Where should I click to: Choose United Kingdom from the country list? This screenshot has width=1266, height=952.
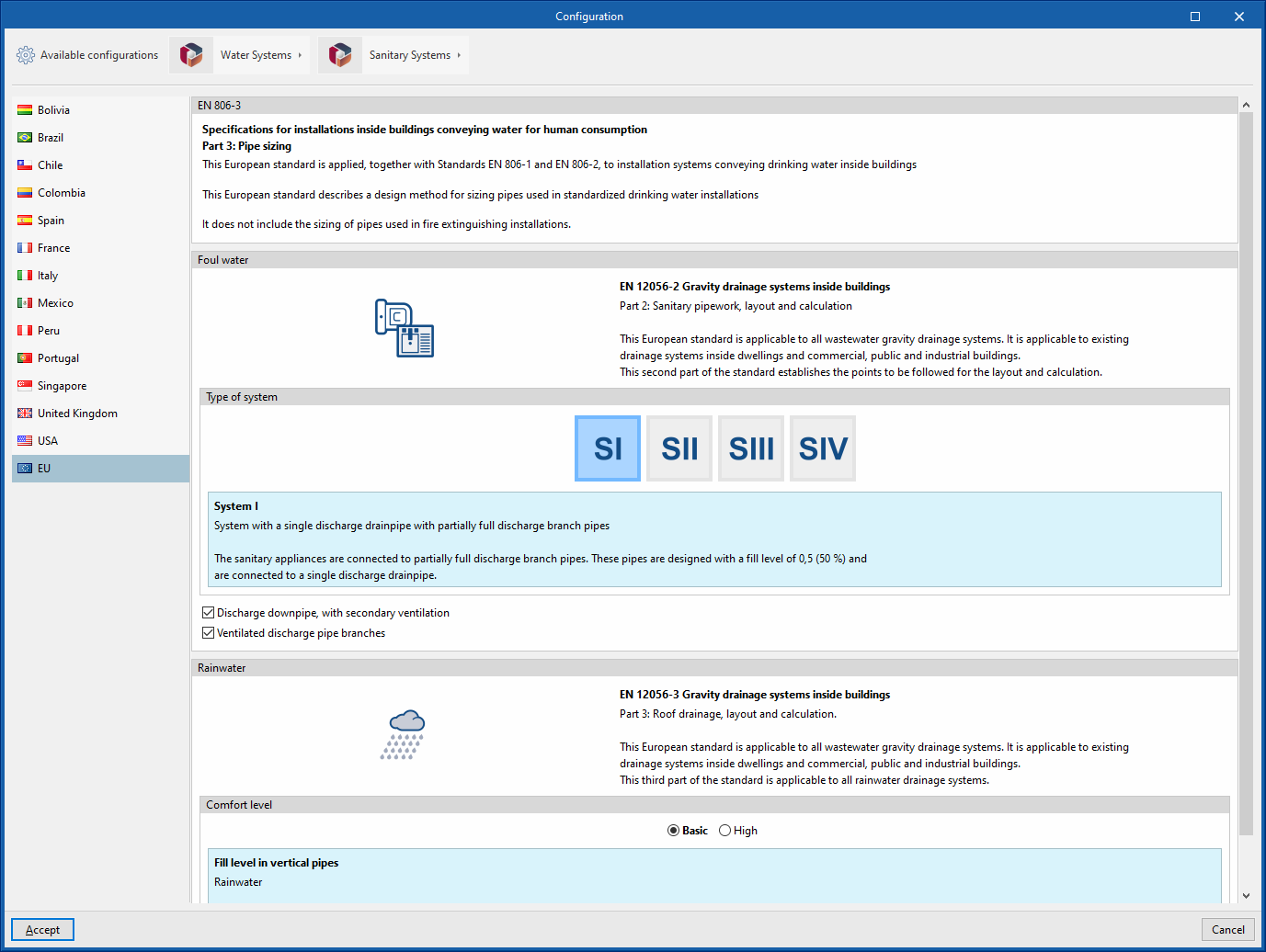pos(77,414)
